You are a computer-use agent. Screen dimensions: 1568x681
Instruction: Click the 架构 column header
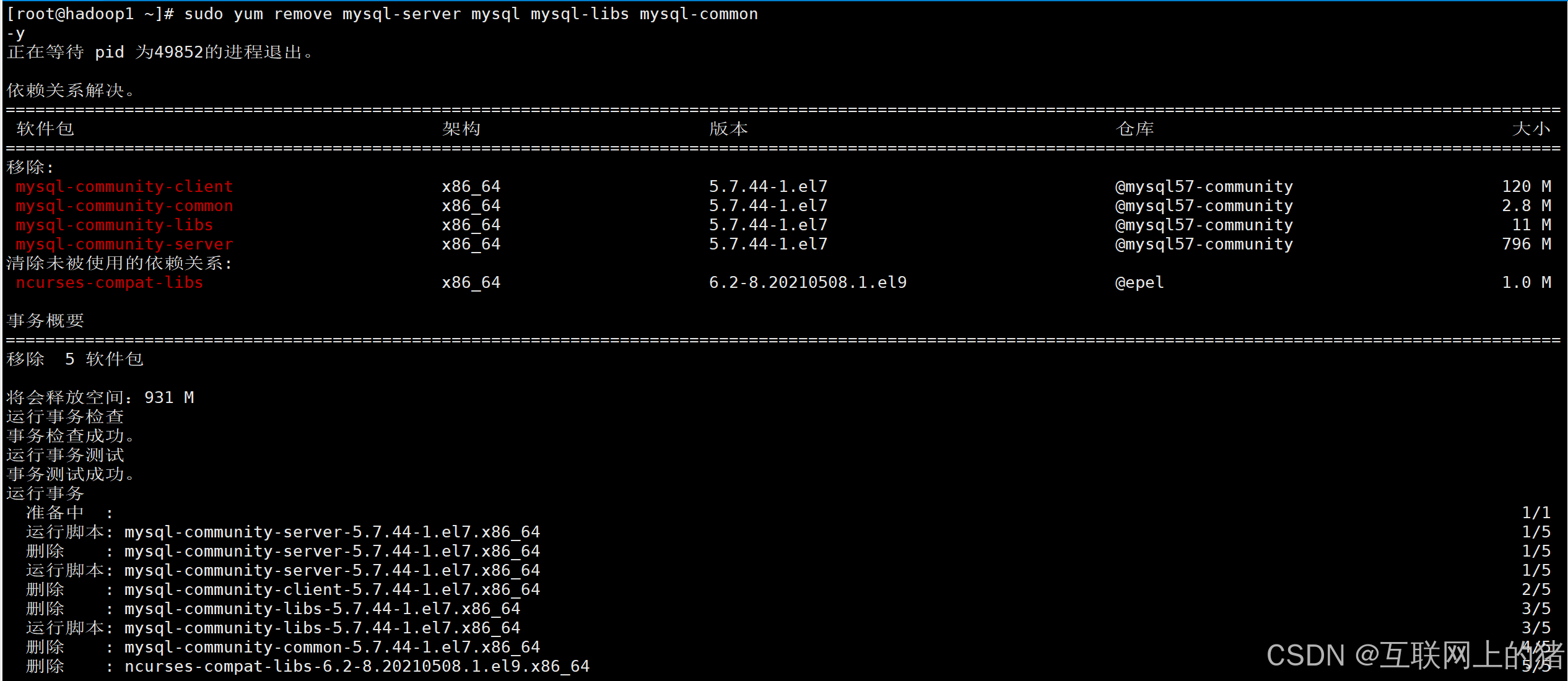pyautogui.click(x=461, y=129)
